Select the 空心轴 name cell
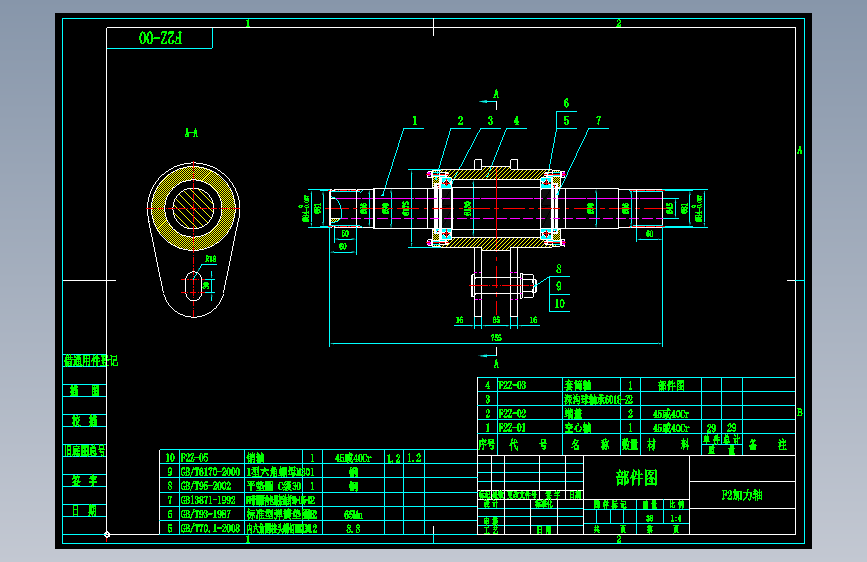Image resolution: width=867 pixels, height=562 pixels. (x=578, y=428)
